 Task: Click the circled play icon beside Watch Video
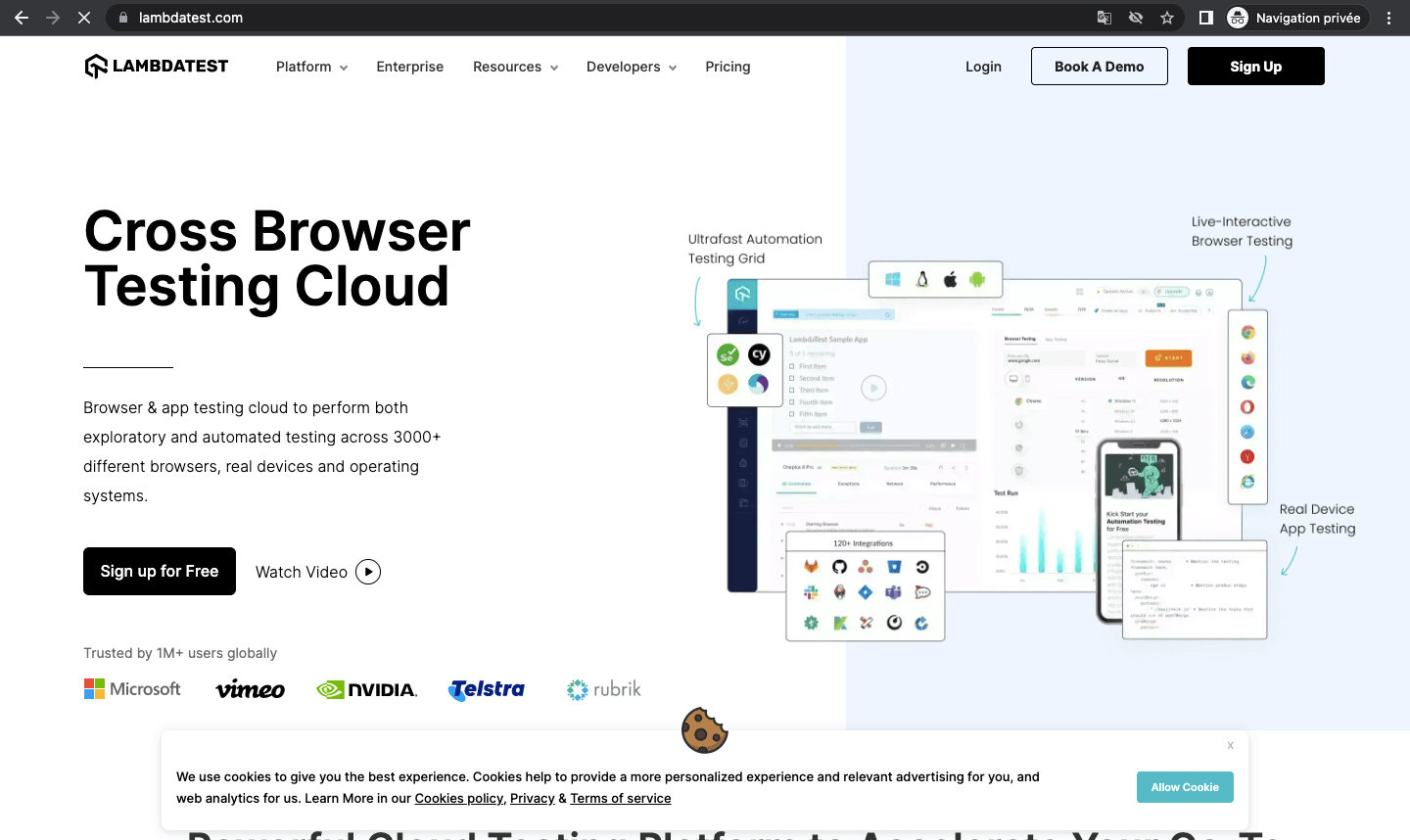[x=368, y=572]
